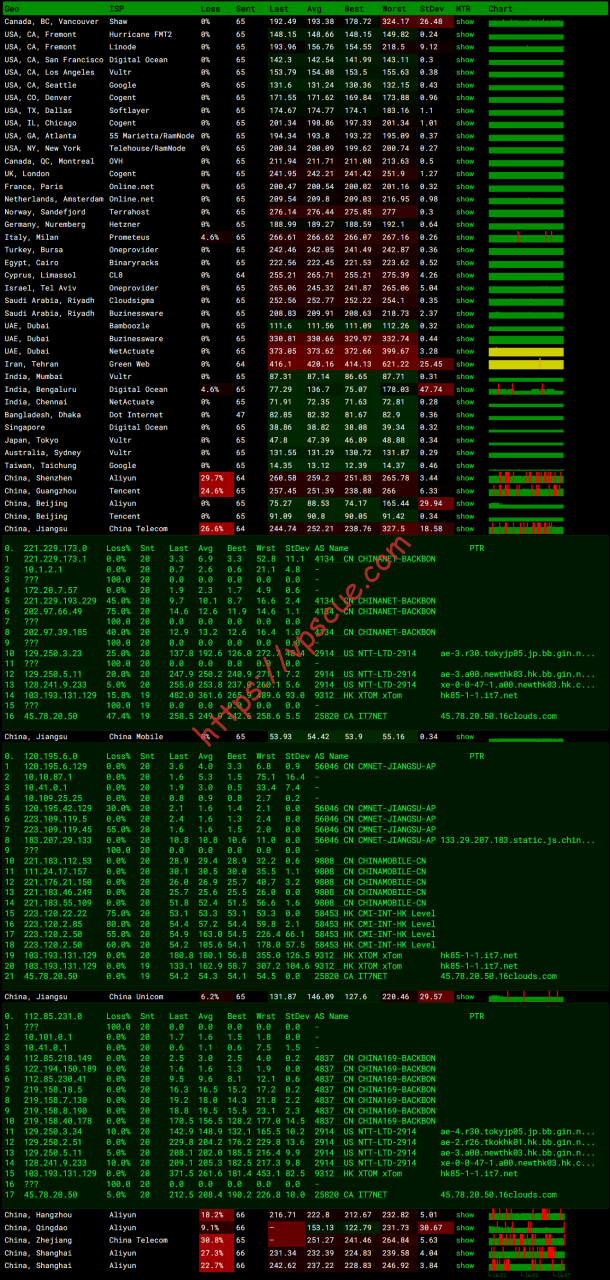
Task: Click the Geo column header
Action: 11,8
